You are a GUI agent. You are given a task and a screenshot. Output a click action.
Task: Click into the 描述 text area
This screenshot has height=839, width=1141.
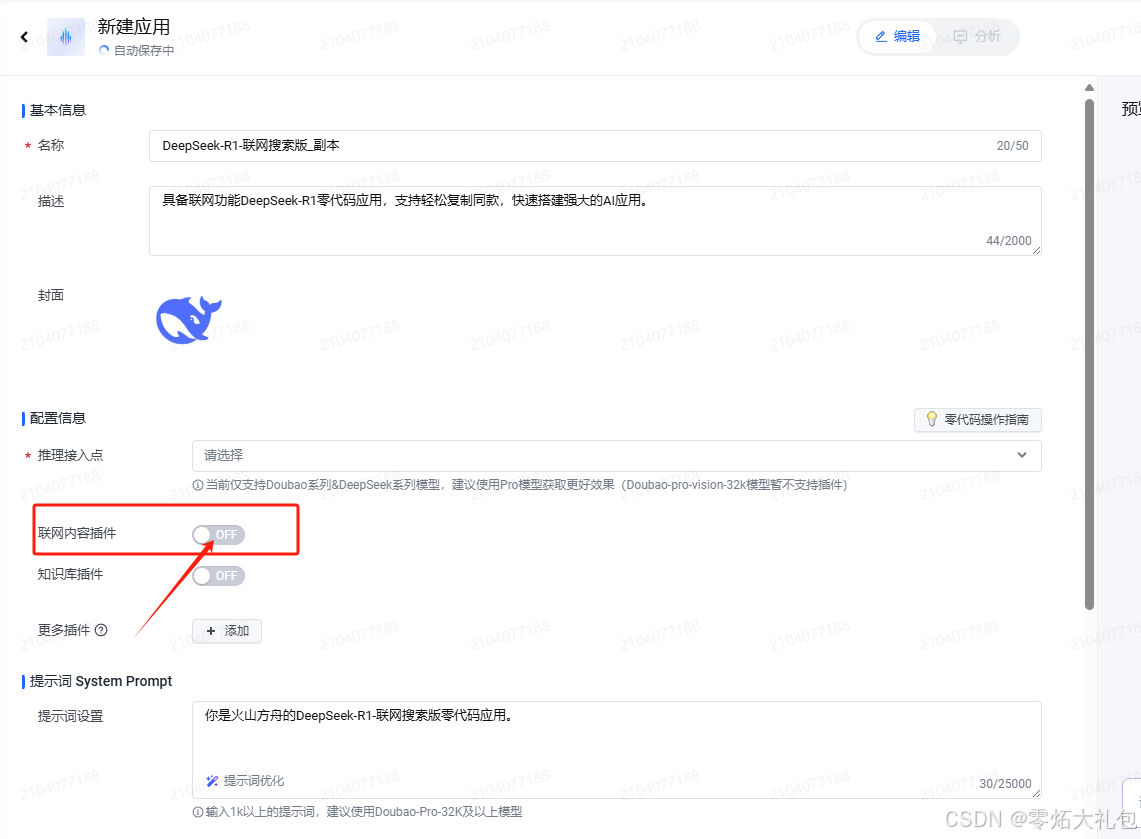point(595,221)
